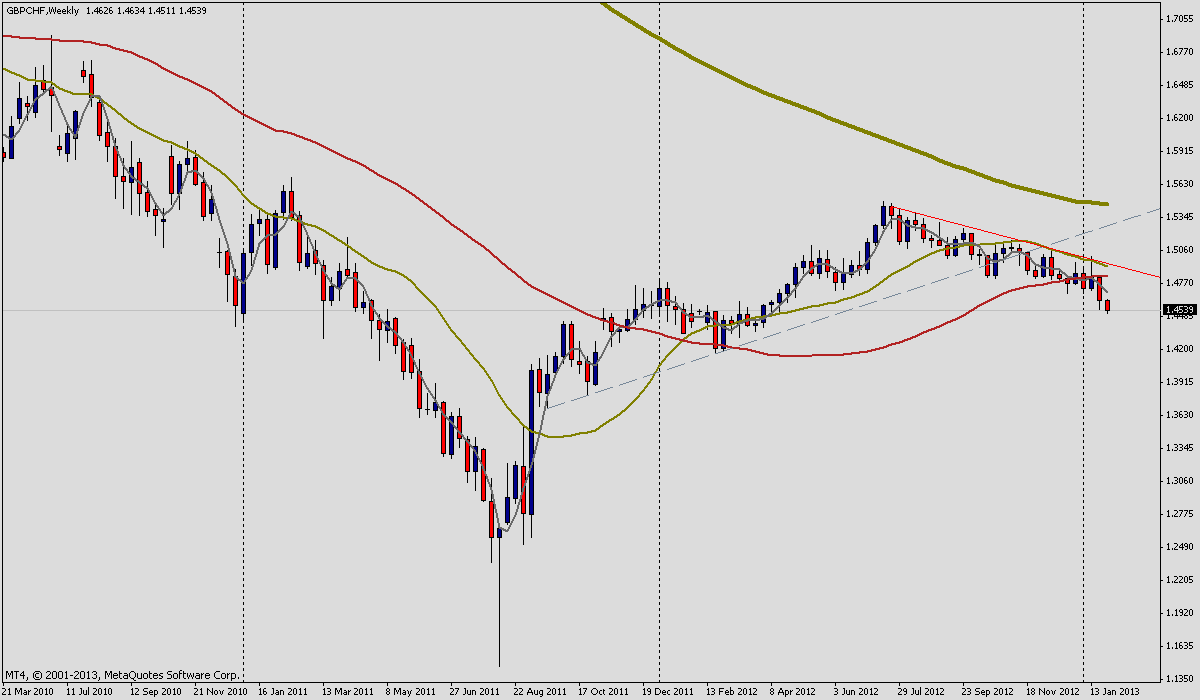This screenshot has height=700, width=1200.
Task: Click the 13 Jan 2013 date label
Action: [1113, 691]
